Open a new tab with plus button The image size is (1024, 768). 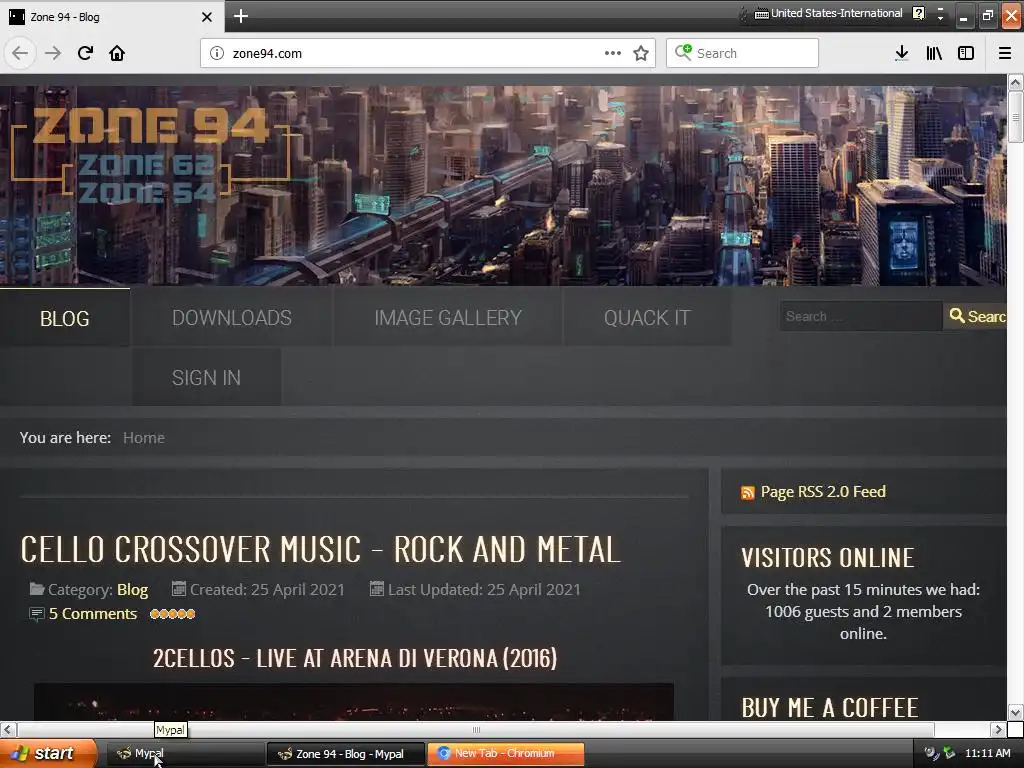[241, 16]
